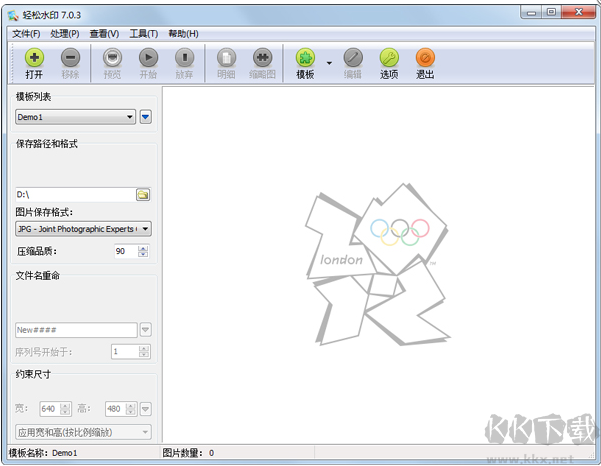Click the Edit (编辑) pencil icon
This screenshot has height=466, width=601.
tap(353, 58)
